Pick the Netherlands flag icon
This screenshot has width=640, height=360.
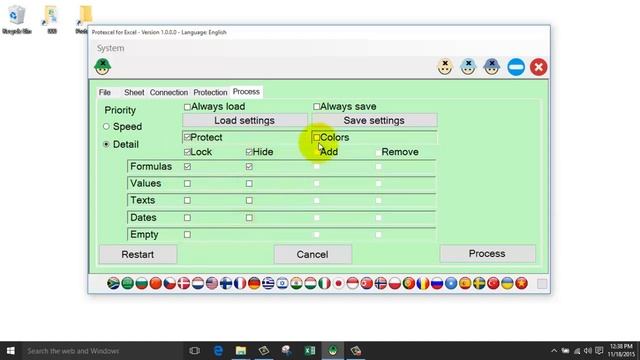tap(198, 283)
